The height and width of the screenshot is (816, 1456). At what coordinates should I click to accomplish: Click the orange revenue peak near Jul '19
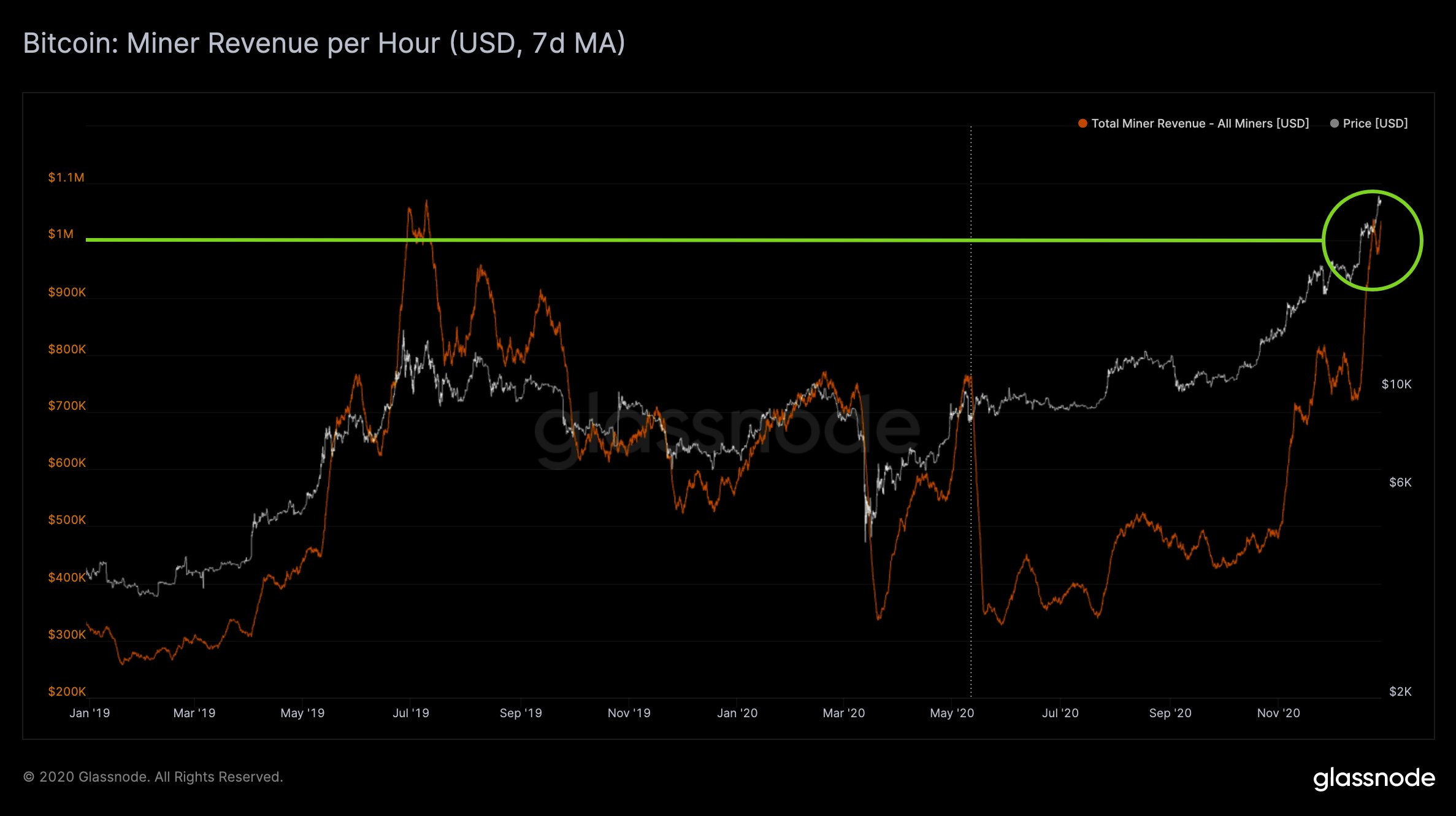(x=426, y=201)
